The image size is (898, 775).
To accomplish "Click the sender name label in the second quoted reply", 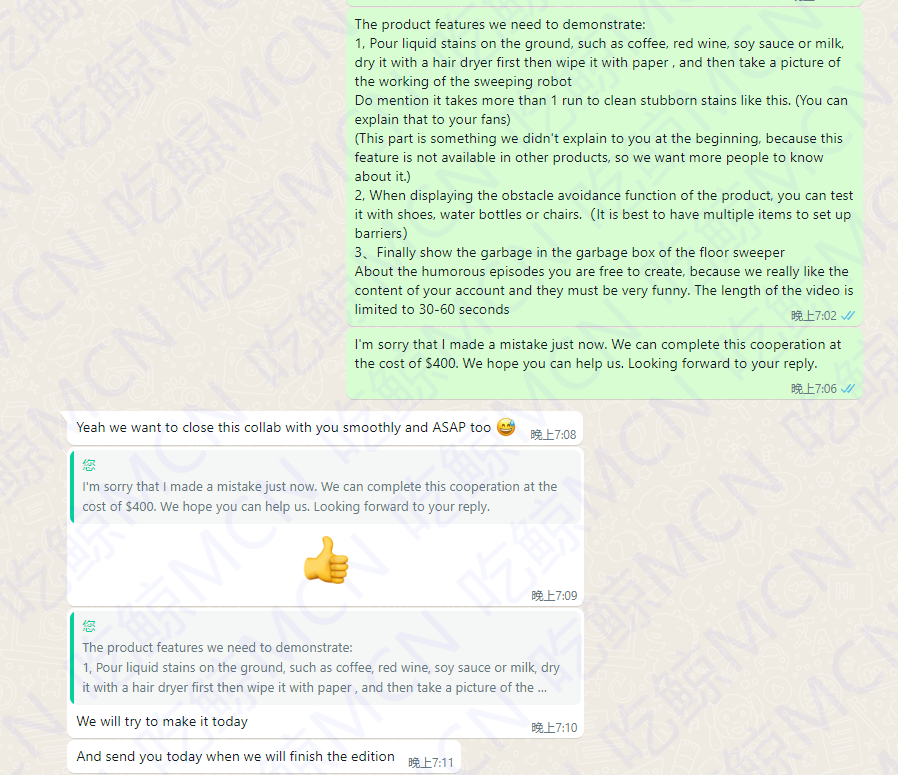I will [89, 625].
